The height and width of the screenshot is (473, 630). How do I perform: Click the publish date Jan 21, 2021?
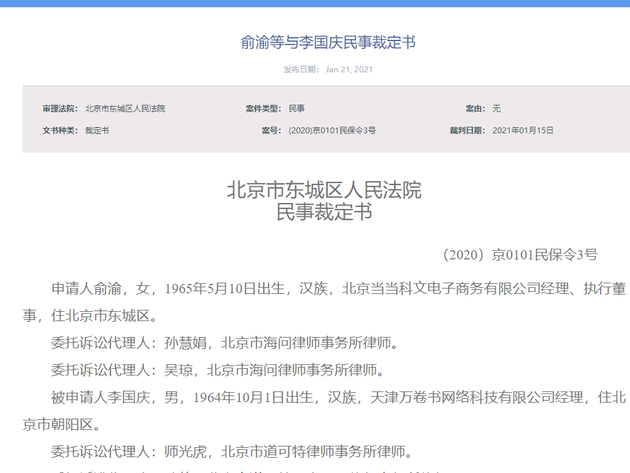click(349, 69)
